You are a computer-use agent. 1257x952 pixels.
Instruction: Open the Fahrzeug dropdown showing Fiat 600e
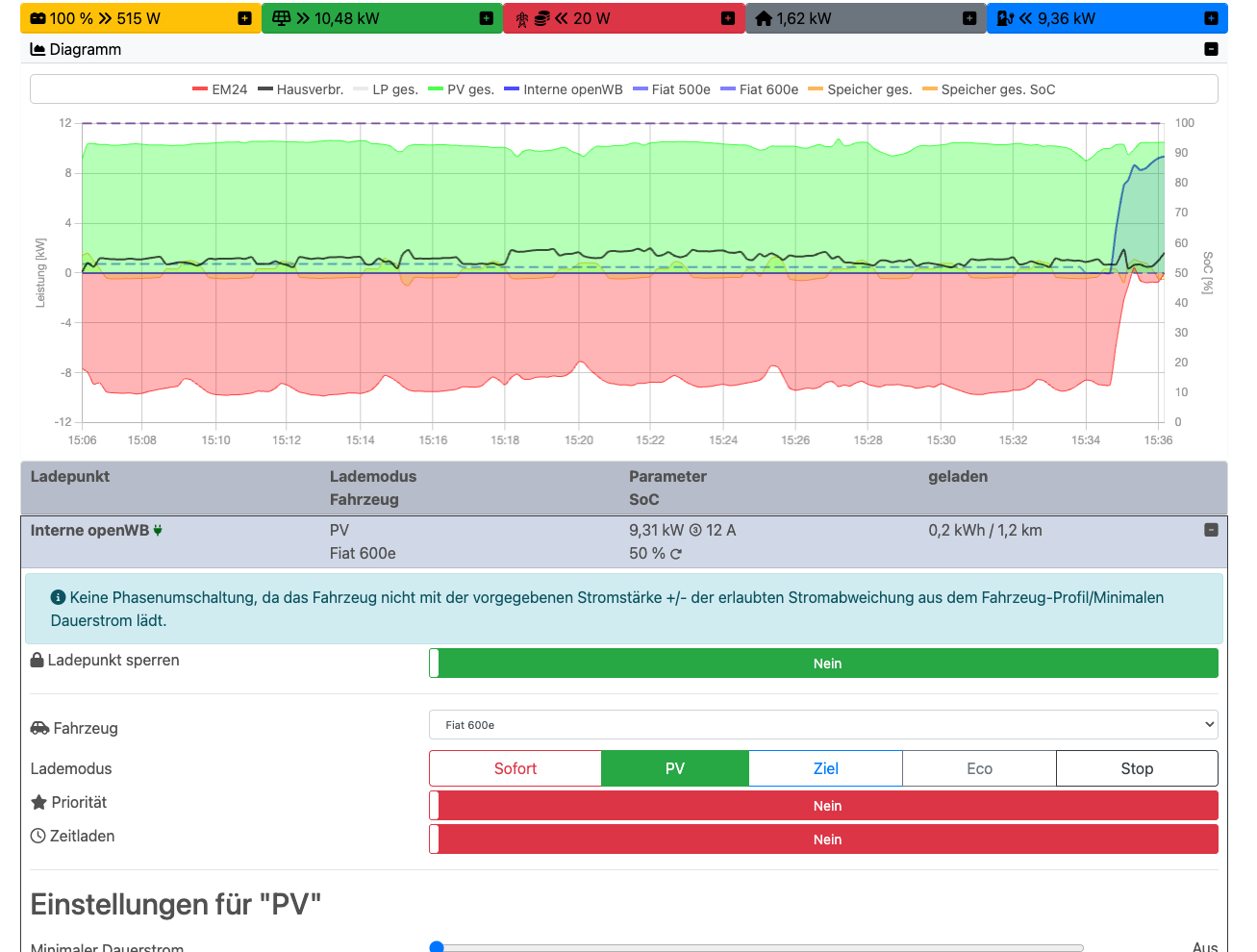coord(823,725)
